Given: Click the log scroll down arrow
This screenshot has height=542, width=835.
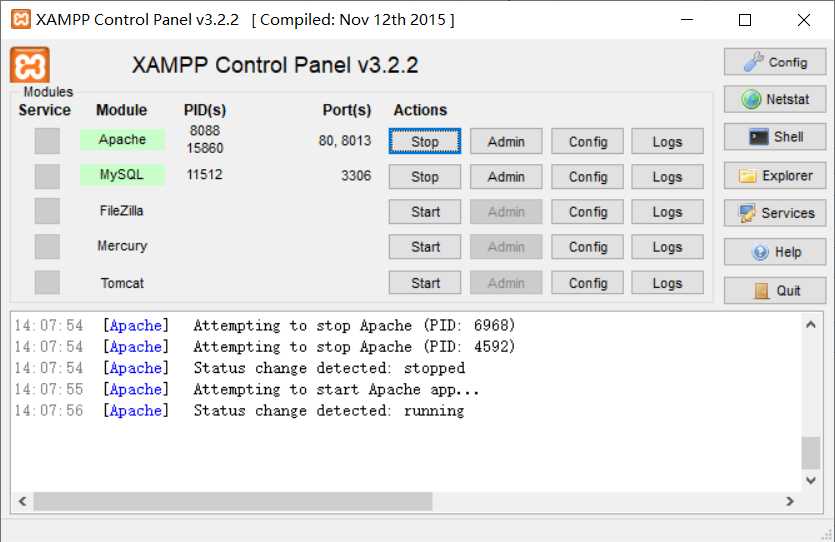Looking at the screenshot, I should 811,480.
